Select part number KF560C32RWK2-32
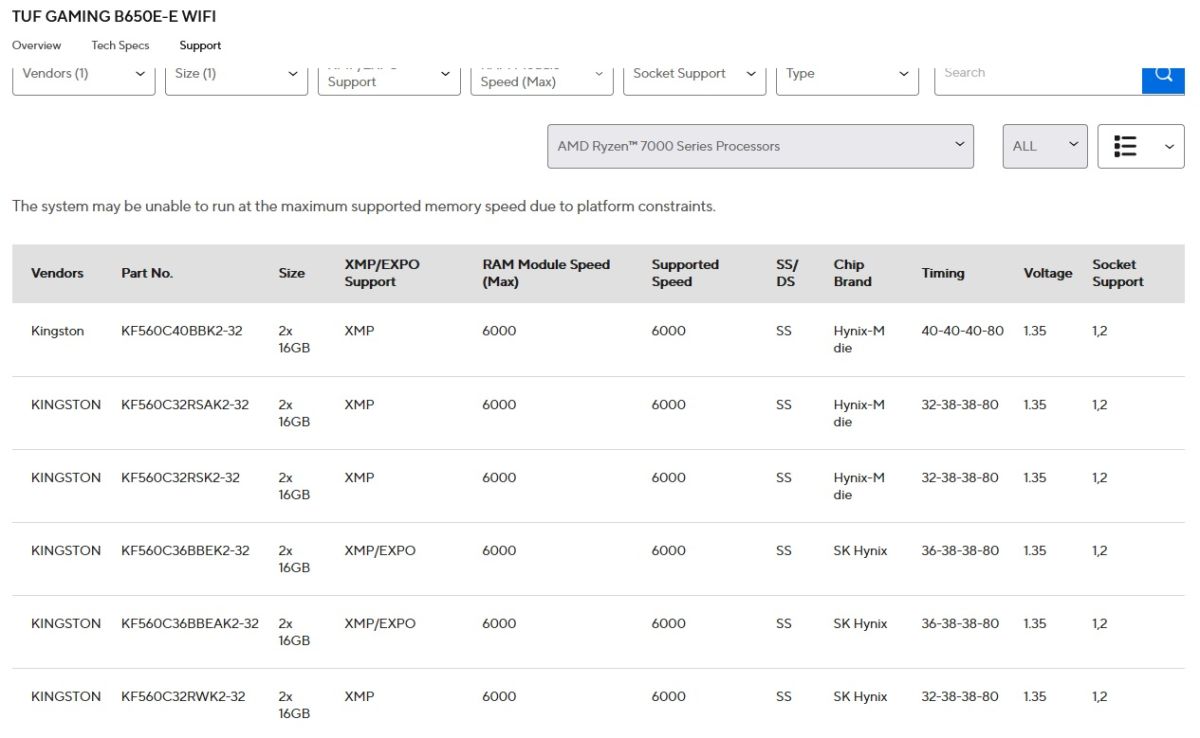 (183, 697)
